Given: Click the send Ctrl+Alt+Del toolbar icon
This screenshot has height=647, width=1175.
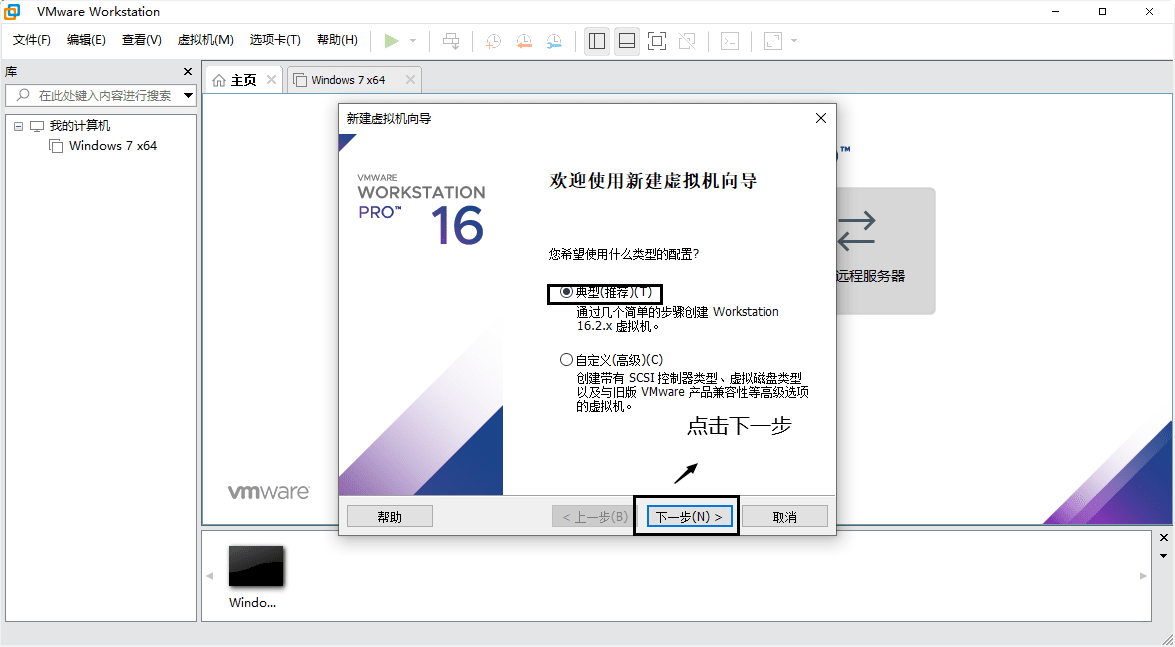Looking at the screenshot, I should [451, 40].
